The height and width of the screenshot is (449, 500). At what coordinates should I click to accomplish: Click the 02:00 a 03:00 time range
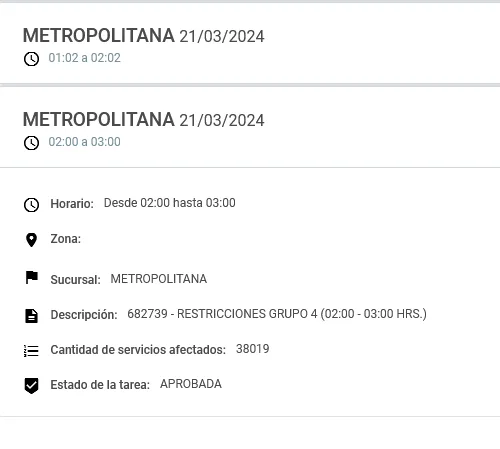click(84, 142)
